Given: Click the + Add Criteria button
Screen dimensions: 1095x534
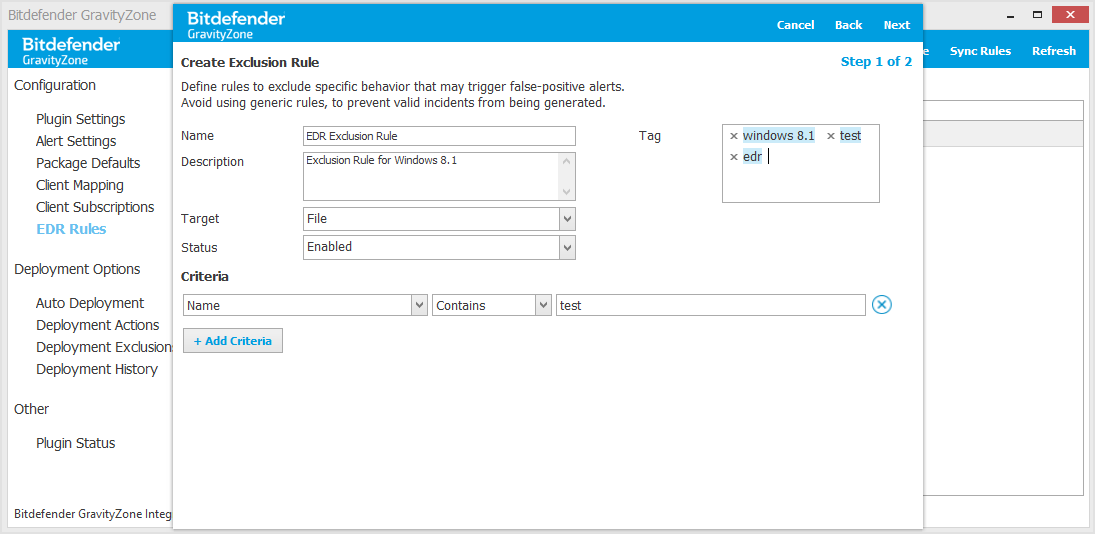Looking at the screenshot, I should pyautogui.click(x=233, y=341).
